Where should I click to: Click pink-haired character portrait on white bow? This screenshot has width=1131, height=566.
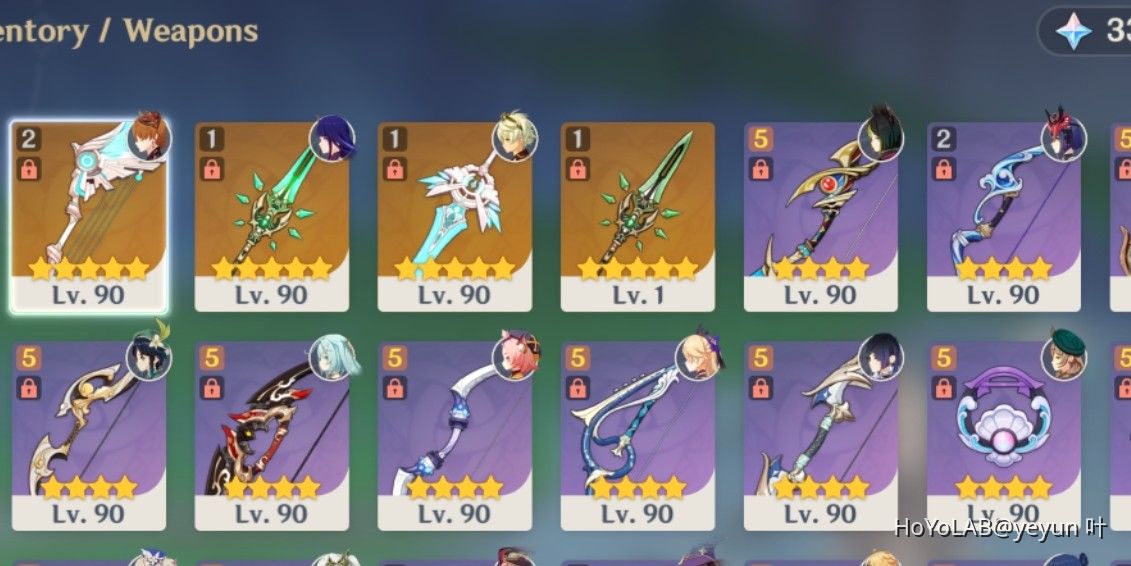click(x=516, y=356)
